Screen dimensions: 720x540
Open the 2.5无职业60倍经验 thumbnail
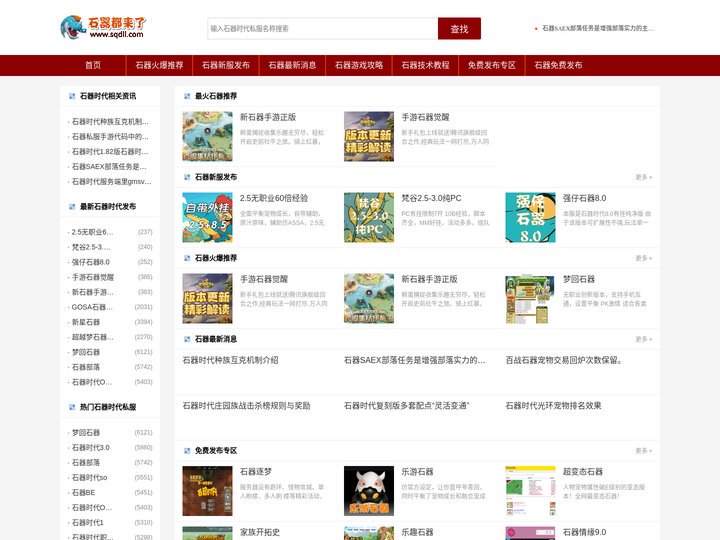207,217
